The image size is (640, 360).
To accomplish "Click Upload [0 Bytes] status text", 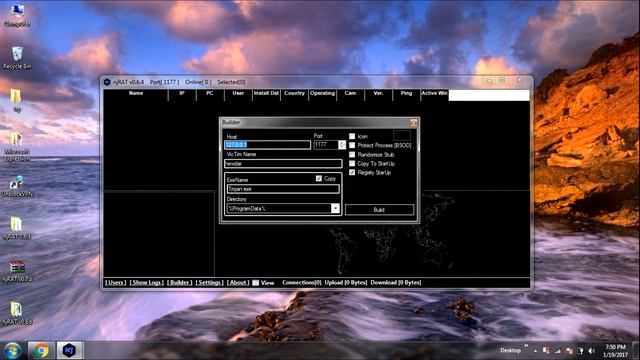I will 346,282.
